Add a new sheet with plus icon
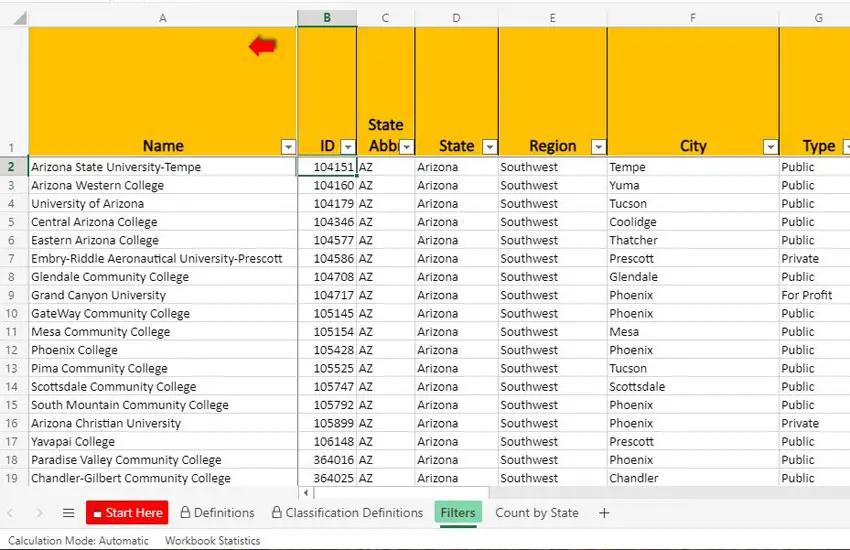Screen dimensions: 850x550 (604, 513)
